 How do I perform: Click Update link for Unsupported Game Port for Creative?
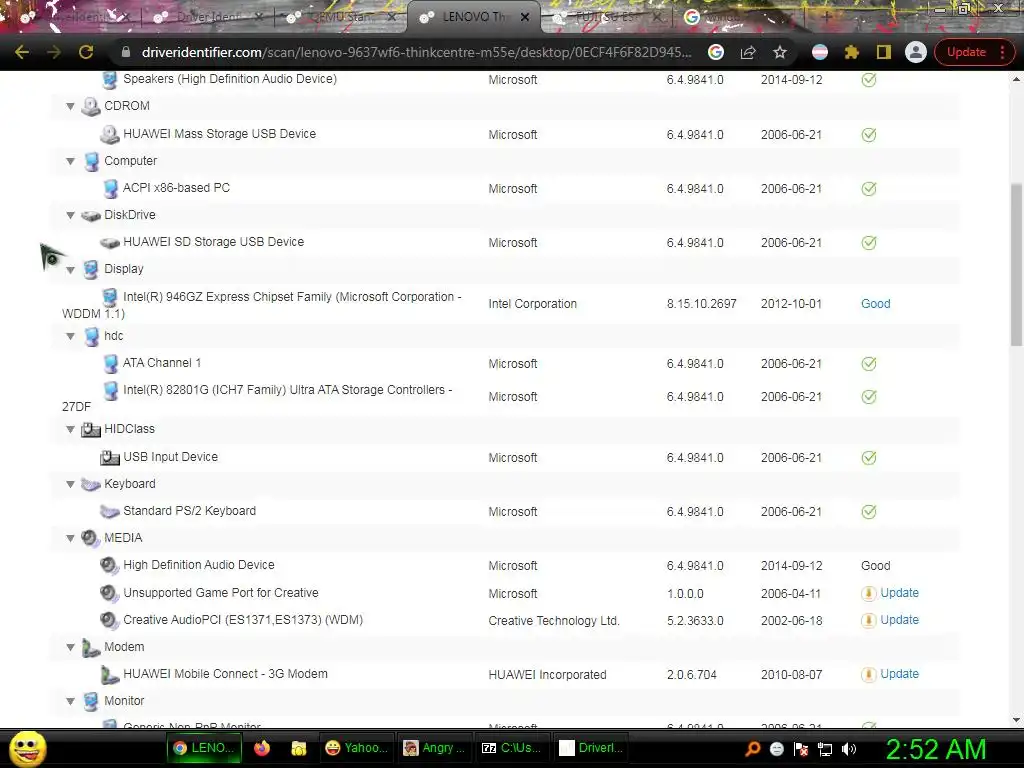click(x=899, y=593)
